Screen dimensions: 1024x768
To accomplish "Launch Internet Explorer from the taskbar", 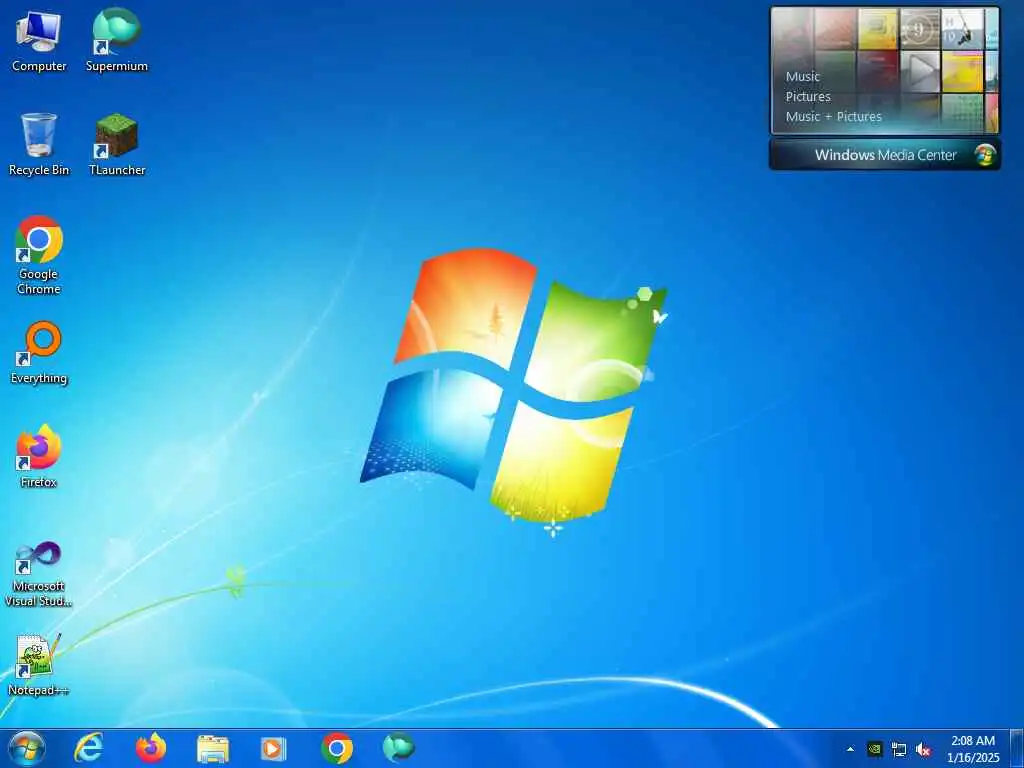I will click(89, 748).
